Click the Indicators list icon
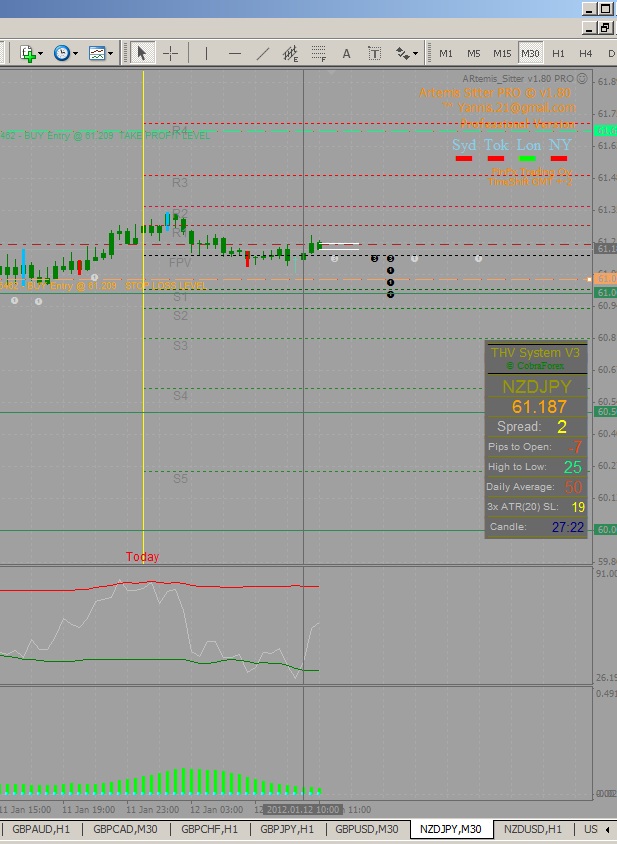 click(x=27, y=53)
